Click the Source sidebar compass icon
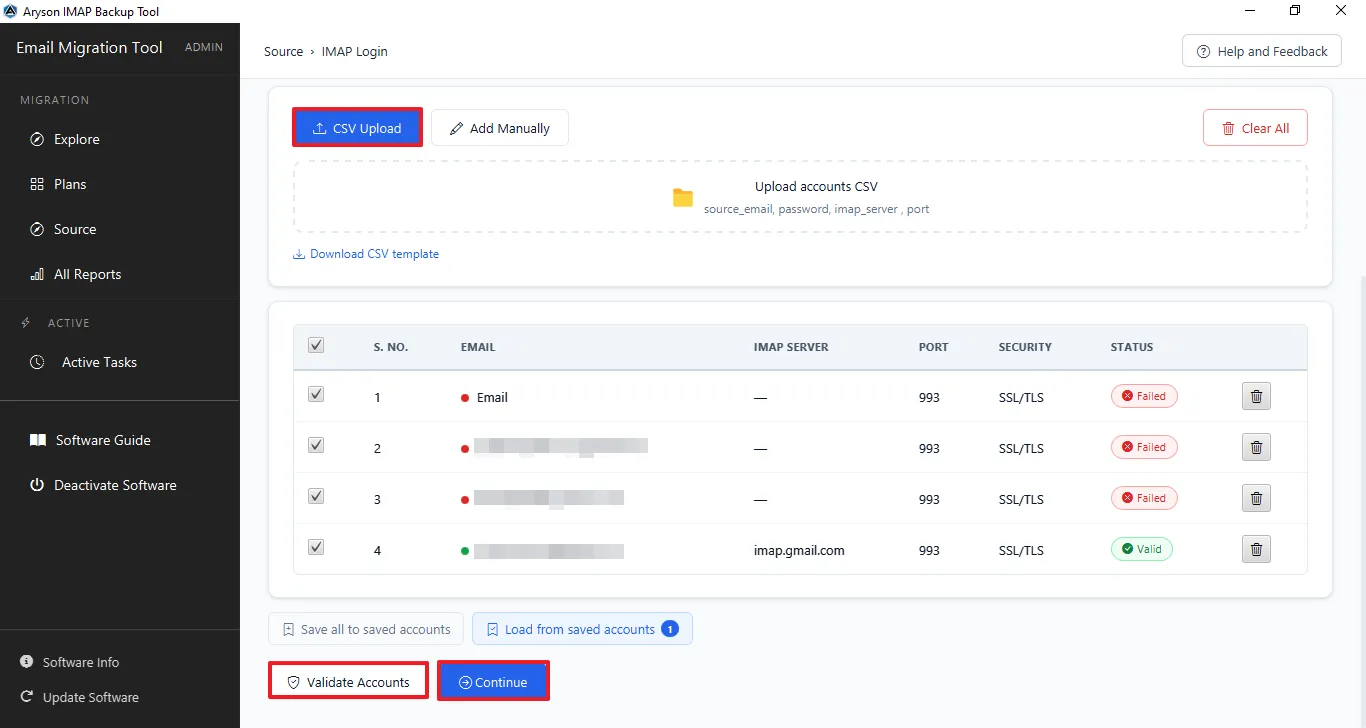The height and width of the screenshot is (728, 1366). [x=37, y=229]
